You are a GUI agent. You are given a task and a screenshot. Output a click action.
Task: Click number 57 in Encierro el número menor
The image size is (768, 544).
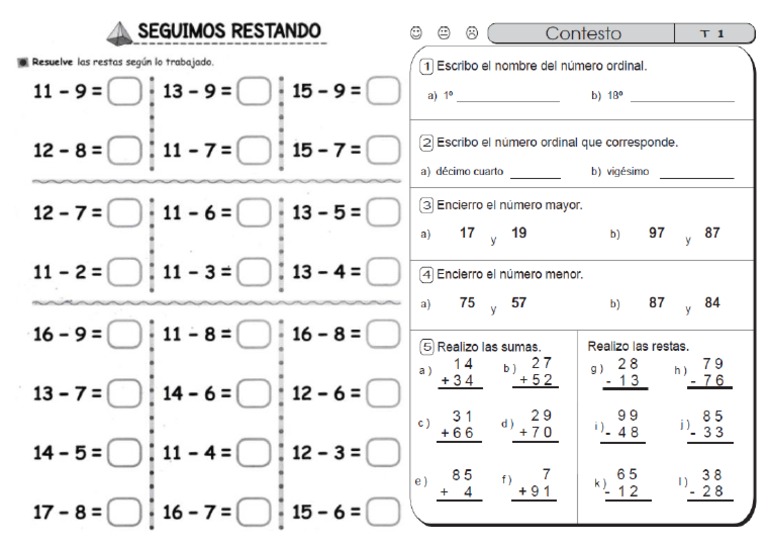519,302
